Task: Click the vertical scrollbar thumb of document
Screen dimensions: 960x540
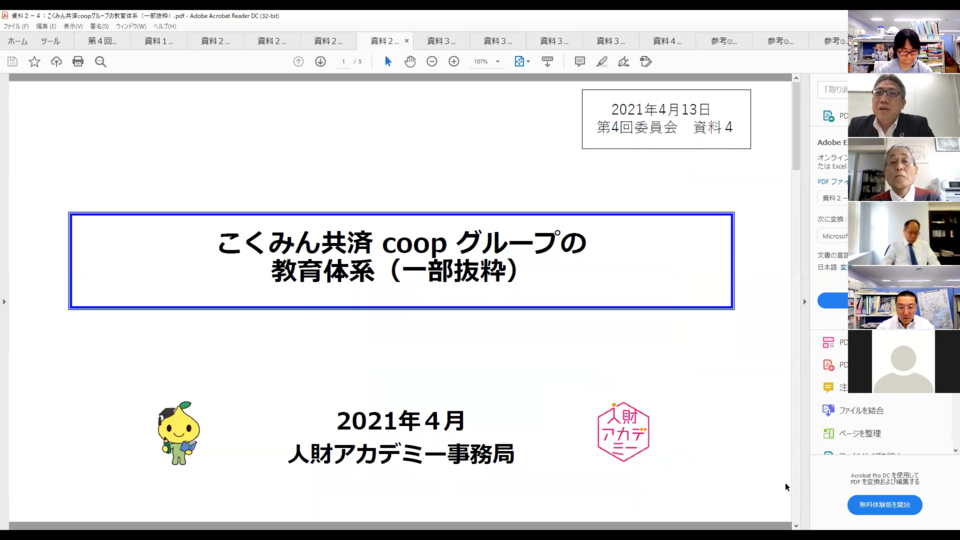Action: (x=796, y=126)
